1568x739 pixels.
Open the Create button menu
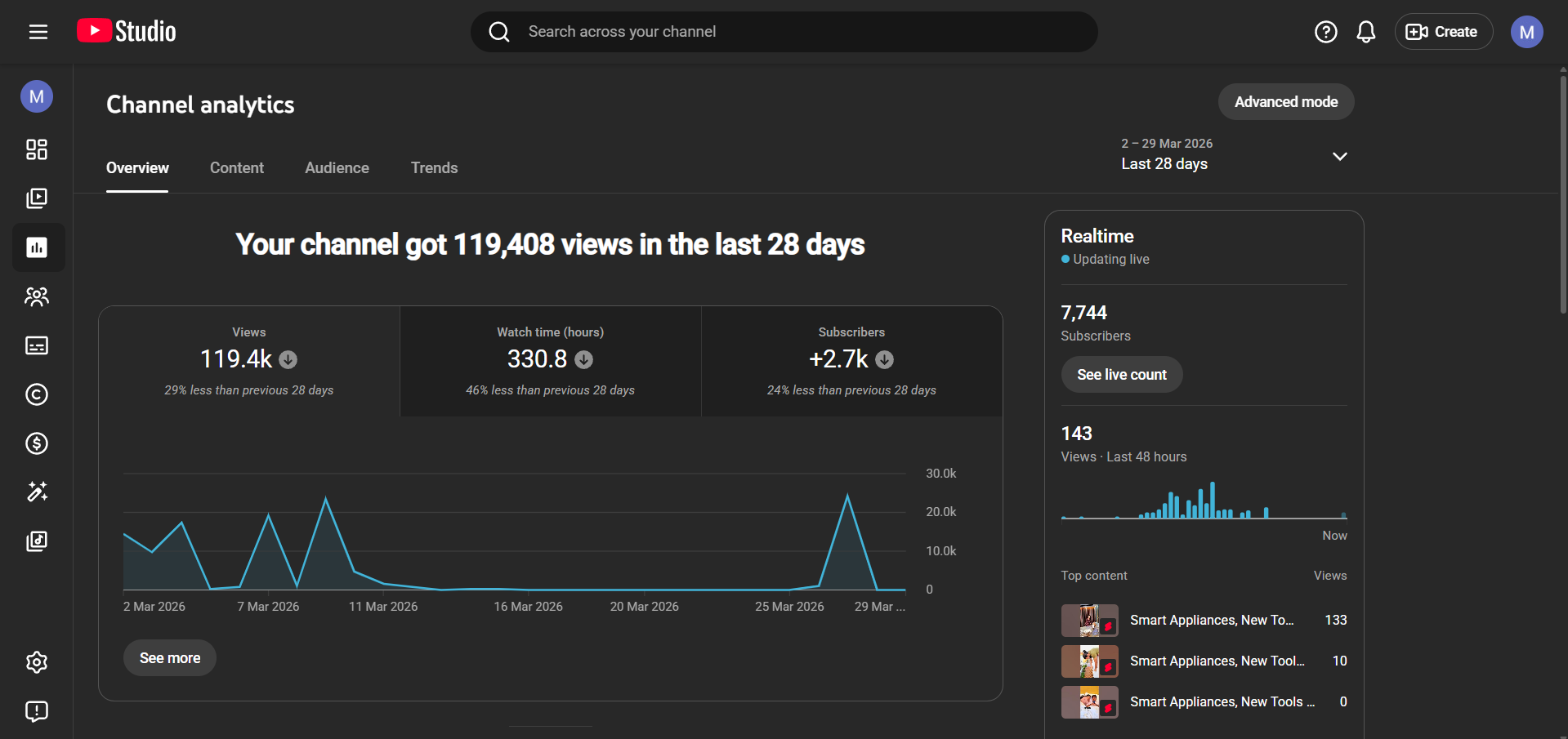click(x=1442, y=32)
